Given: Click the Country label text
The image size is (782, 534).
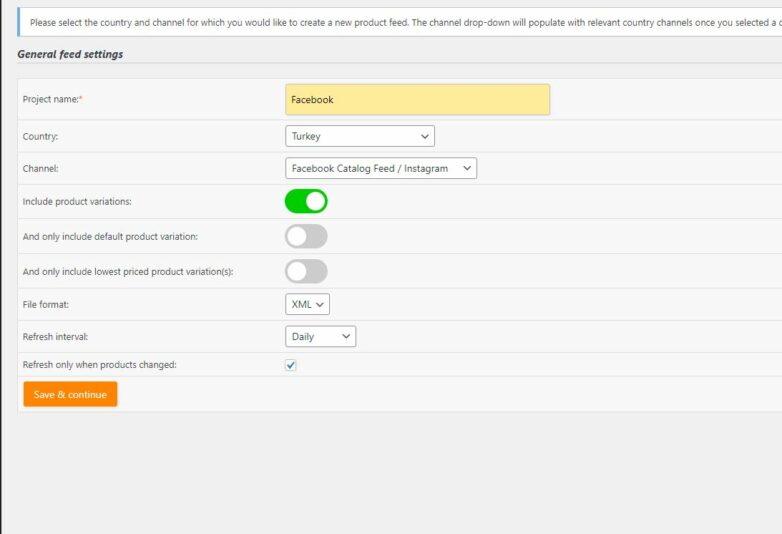Looking at the screenshot, I should tap(42, 136).
